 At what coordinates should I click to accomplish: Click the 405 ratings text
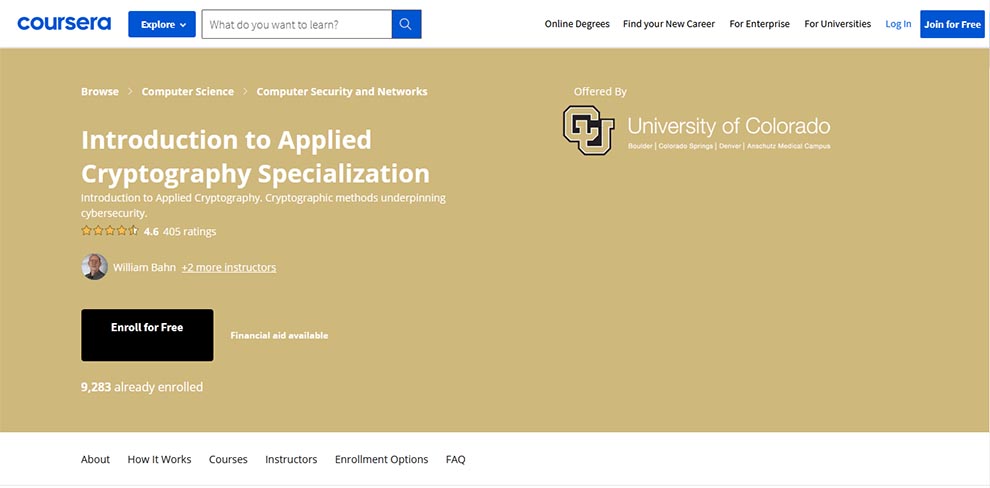click(x=189, y=232)
